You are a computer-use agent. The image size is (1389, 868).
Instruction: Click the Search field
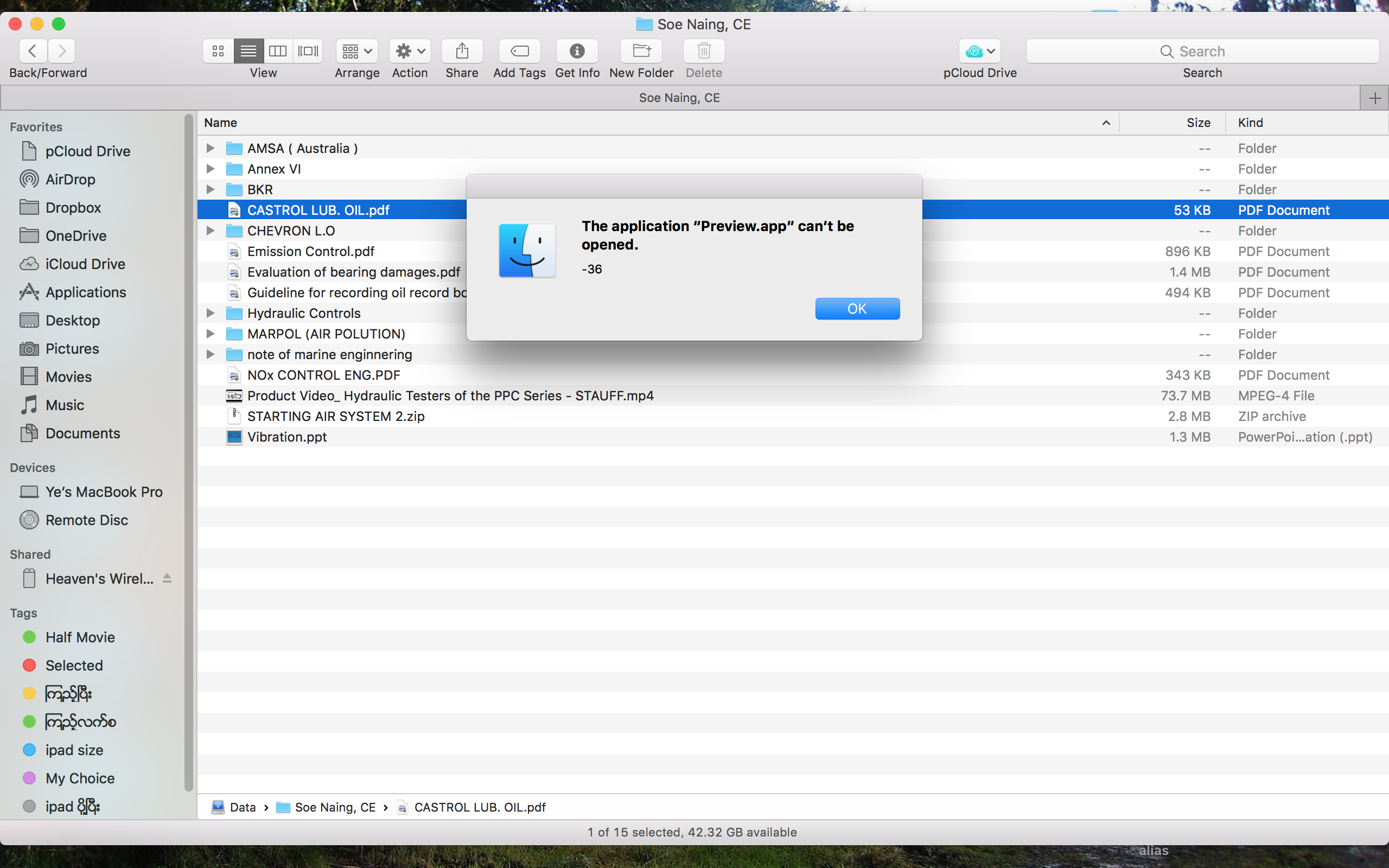click(1202, 51)
